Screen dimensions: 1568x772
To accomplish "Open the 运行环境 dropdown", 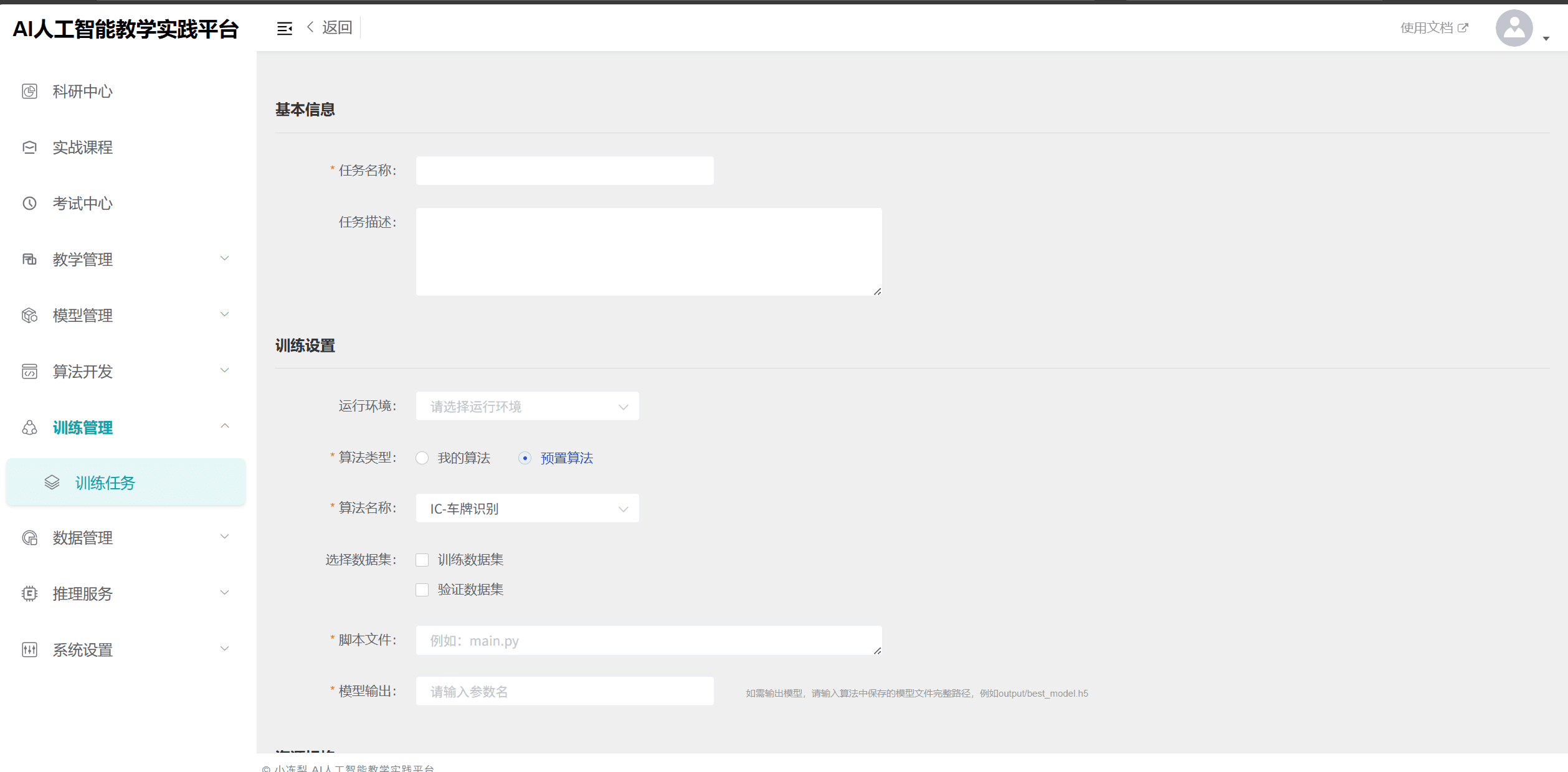I will tap(527, 407).
